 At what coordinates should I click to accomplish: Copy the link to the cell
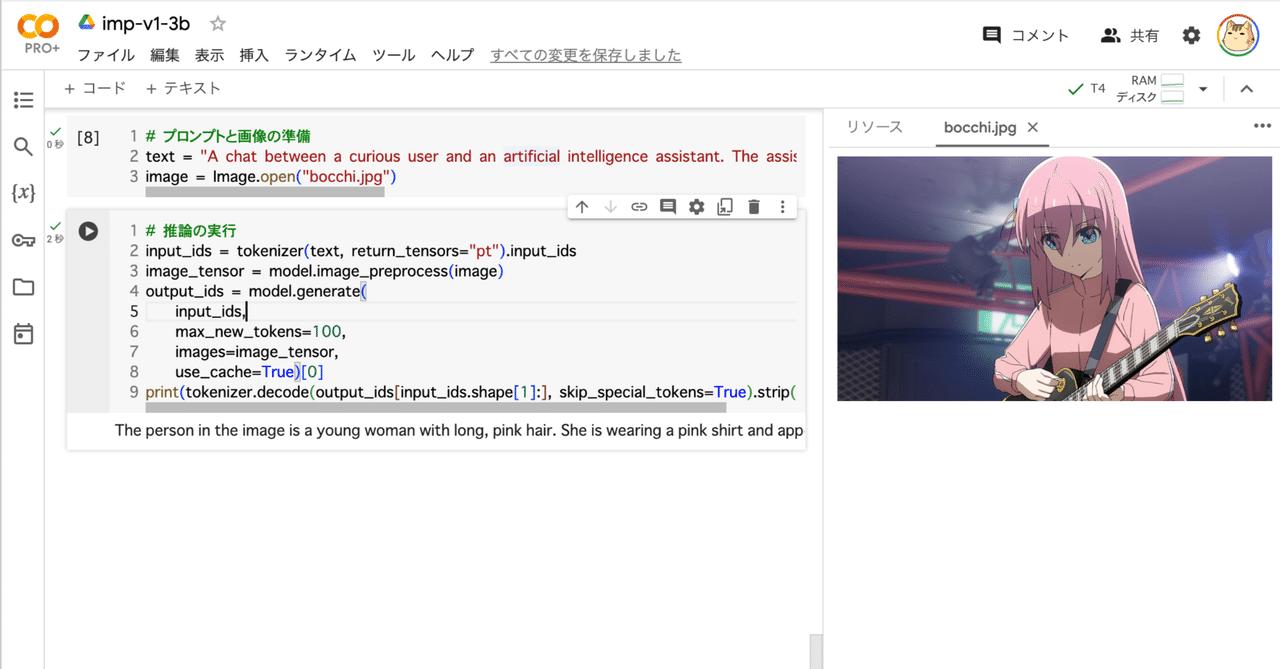pyautogui.click(x=639, y=206)
